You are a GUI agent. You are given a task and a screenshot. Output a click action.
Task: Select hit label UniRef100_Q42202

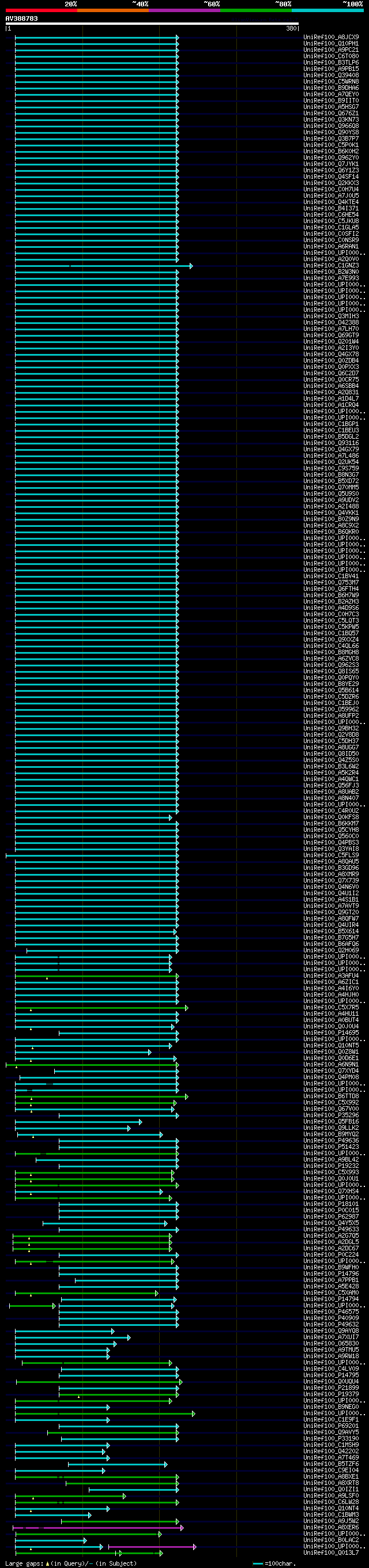(332, 1452)
